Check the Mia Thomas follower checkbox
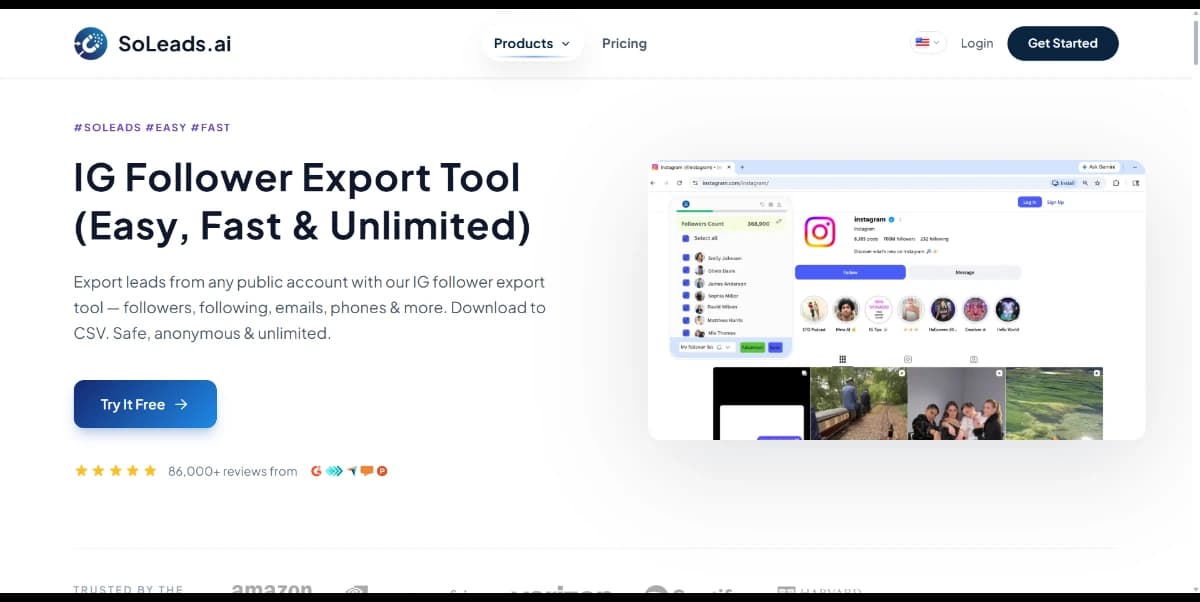This screenshot has width=1200, height=602. (x=686, y=333)
